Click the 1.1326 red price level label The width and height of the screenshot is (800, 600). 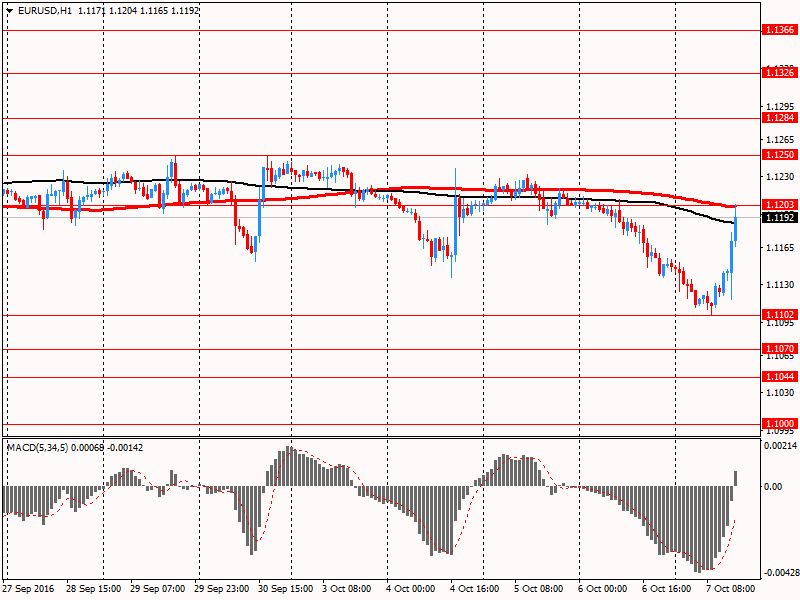779,72
